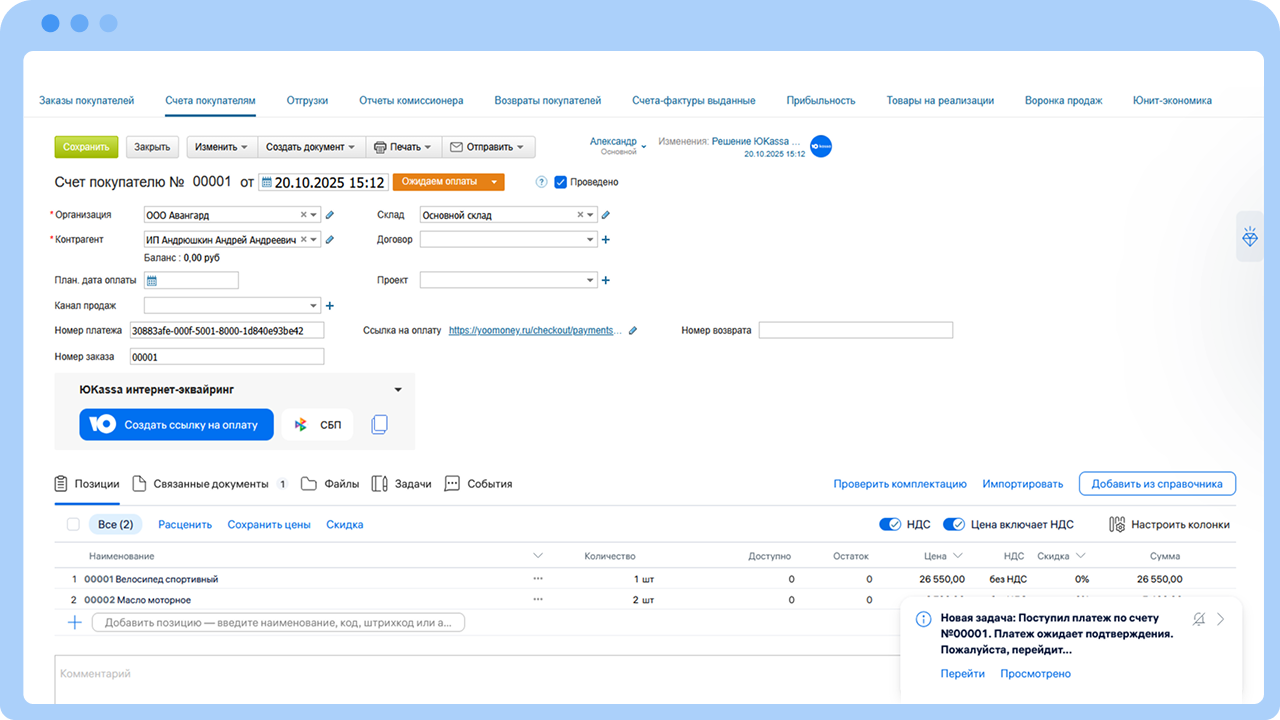
Task: Add a new Договор with the plus icon
Action: 606,240
